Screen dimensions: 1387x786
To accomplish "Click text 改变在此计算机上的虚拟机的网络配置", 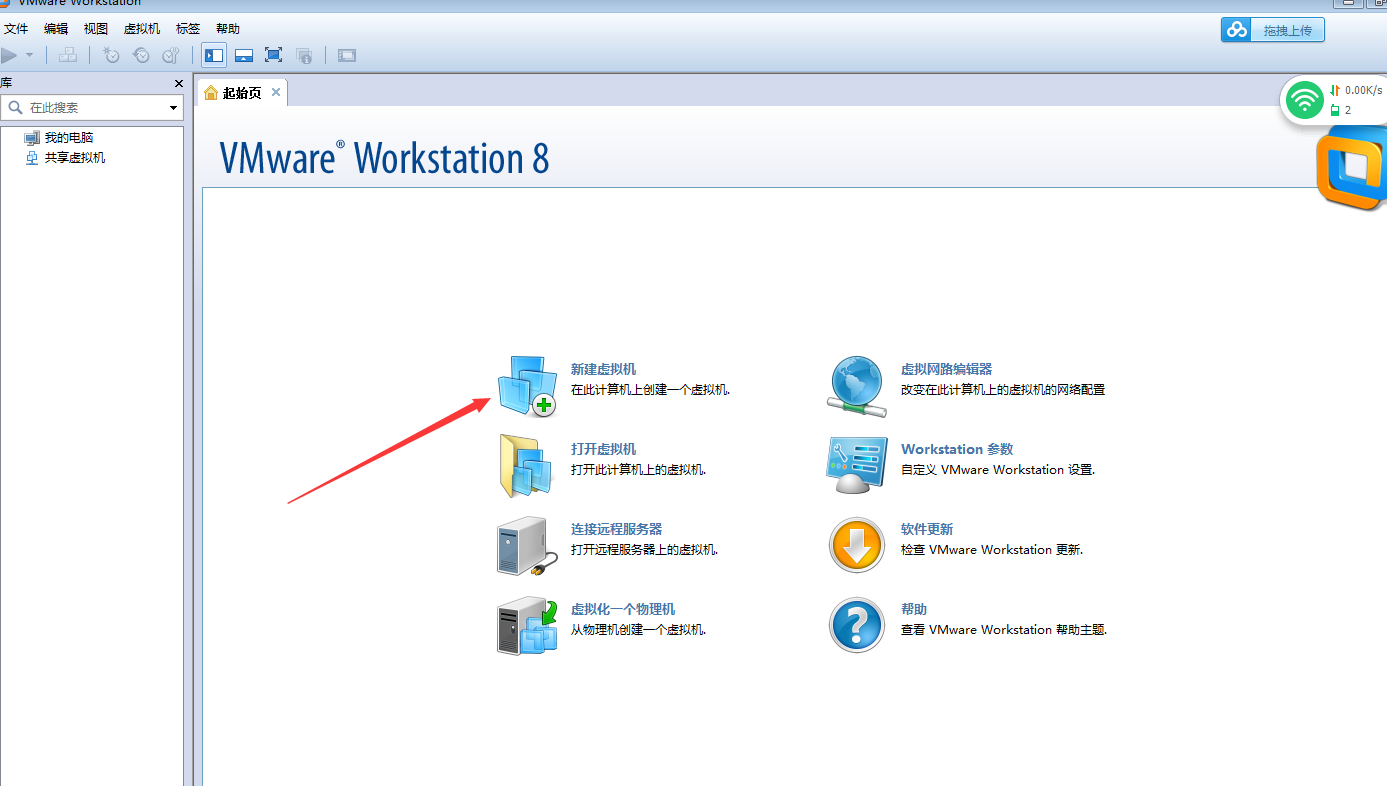I will (x=1003, y=390).
